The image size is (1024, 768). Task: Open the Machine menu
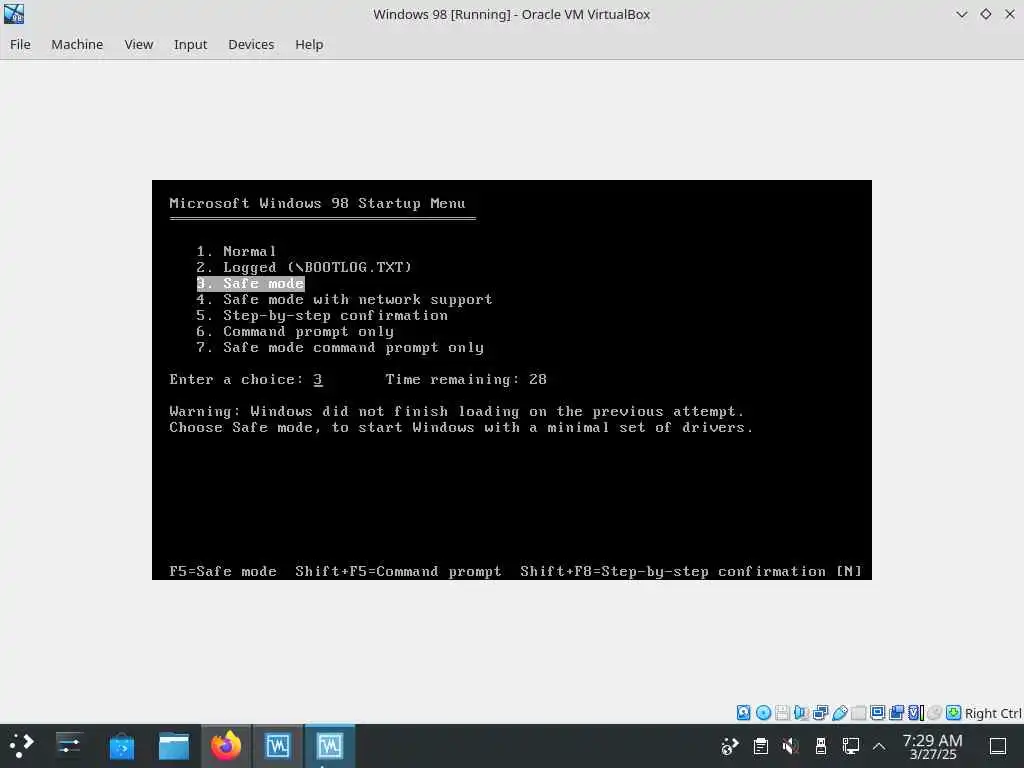[x=77, y=44]
